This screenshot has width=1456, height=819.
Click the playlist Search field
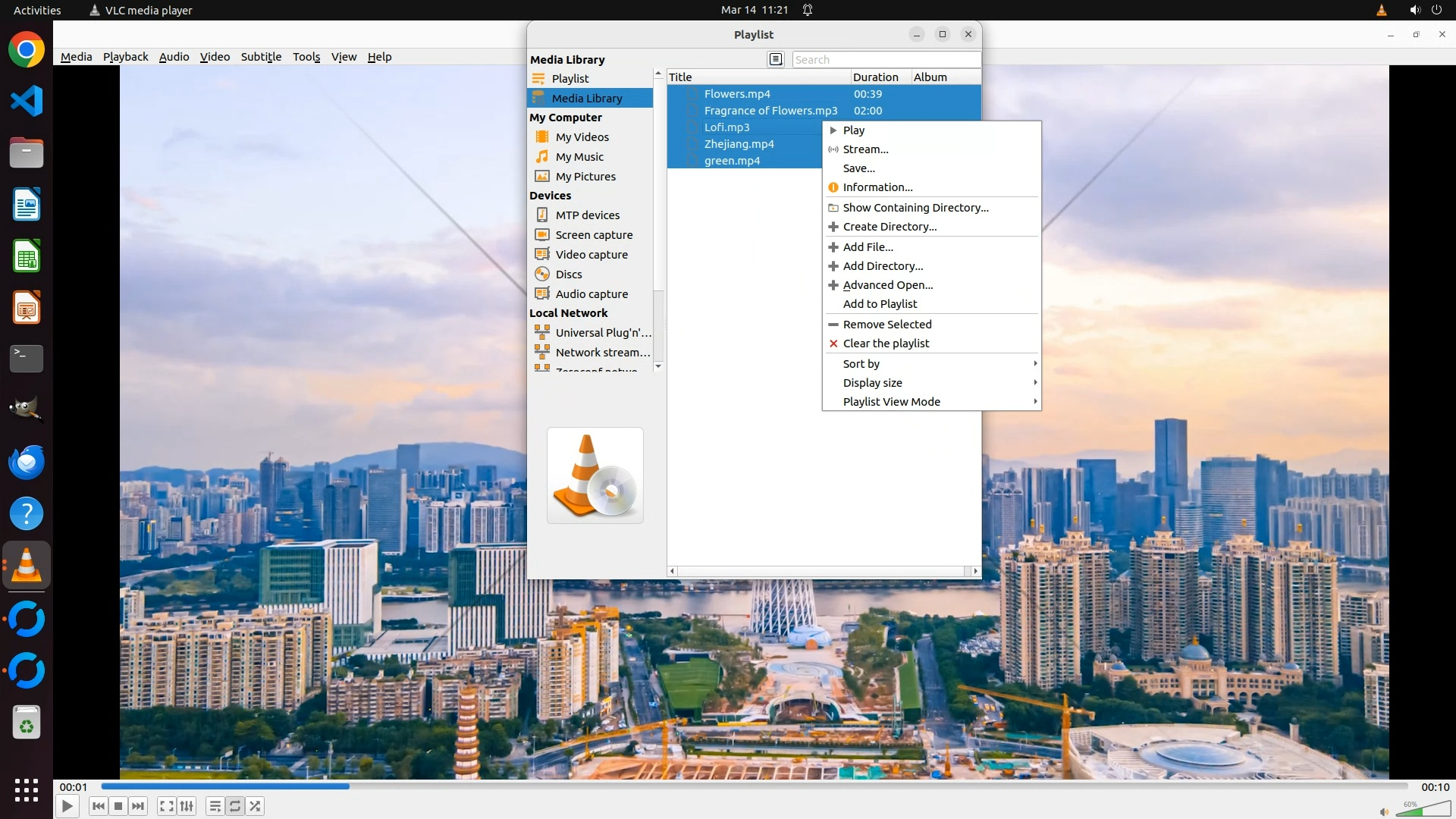(885, 60)
